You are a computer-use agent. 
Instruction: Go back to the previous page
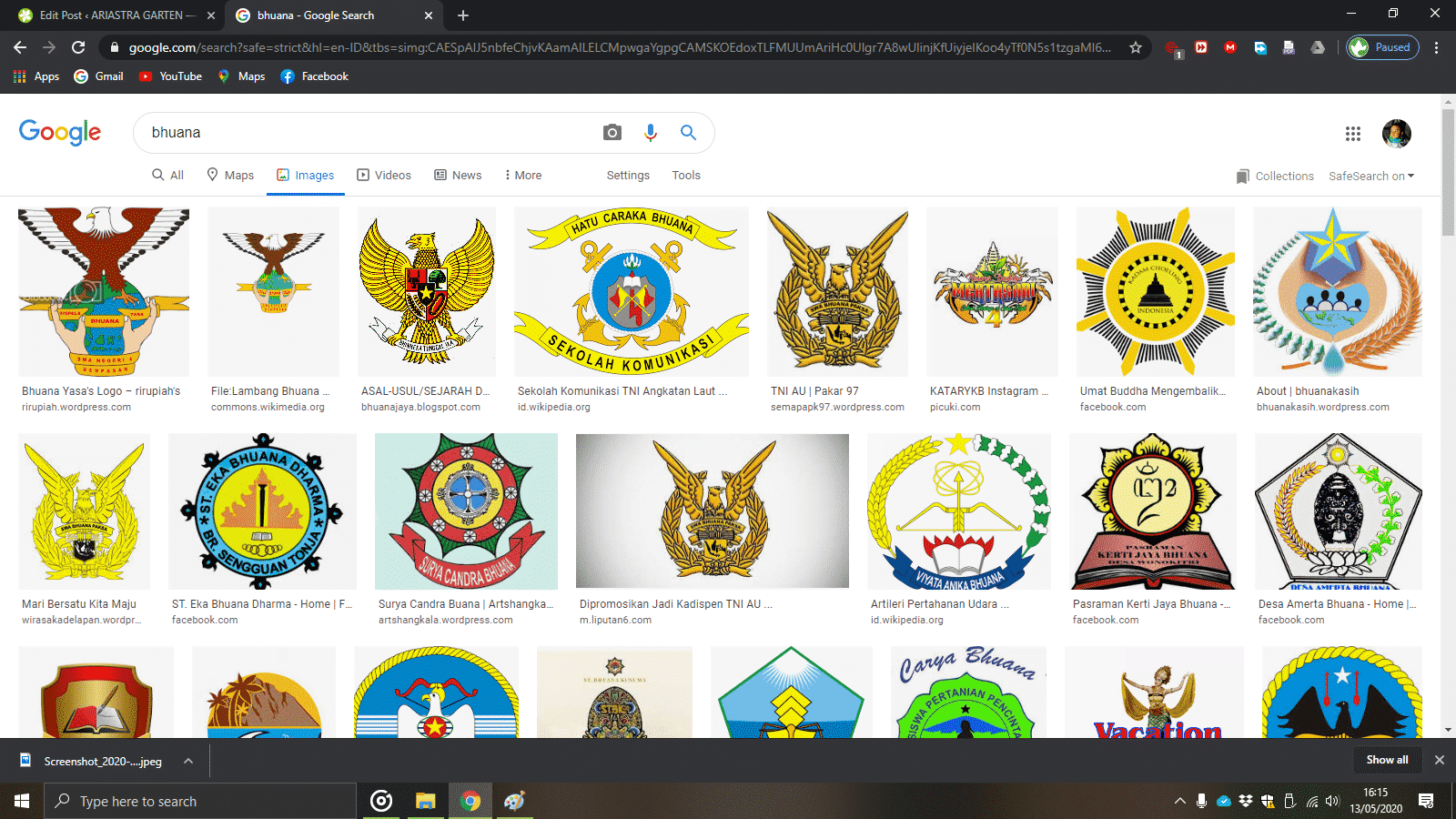tap(20, 47)
